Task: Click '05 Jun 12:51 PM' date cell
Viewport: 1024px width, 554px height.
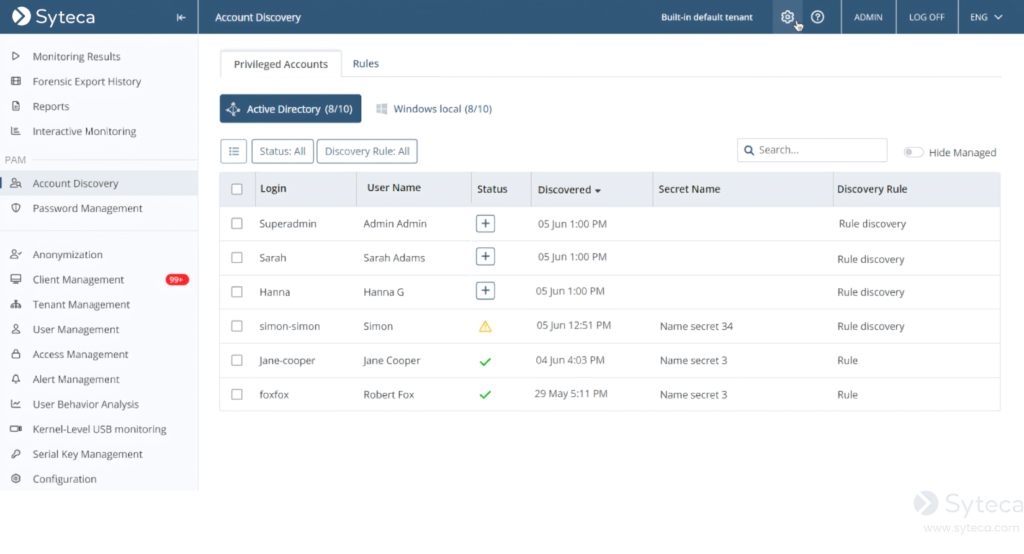Action: coord(573,325)
